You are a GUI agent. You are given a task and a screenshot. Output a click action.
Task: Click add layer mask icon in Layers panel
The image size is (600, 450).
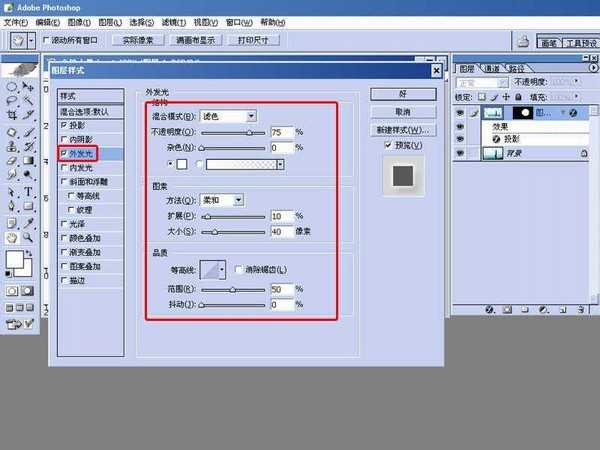click(507, 309)
